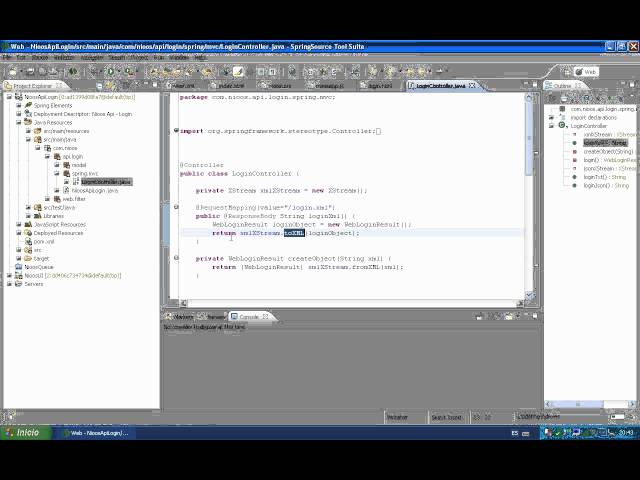
Task: Switch to the index.html editor tab
Action: (228, 86)
